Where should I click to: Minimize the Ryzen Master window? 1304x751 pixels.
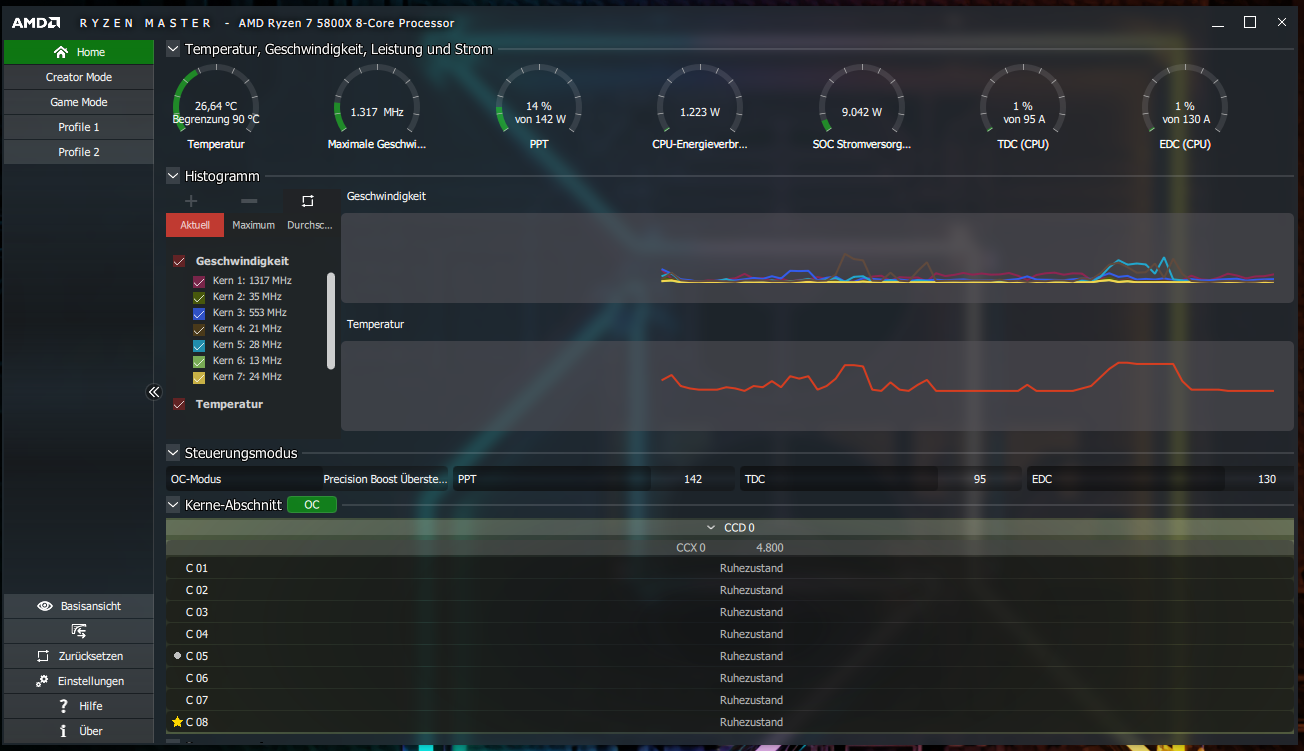[1216, 22]
